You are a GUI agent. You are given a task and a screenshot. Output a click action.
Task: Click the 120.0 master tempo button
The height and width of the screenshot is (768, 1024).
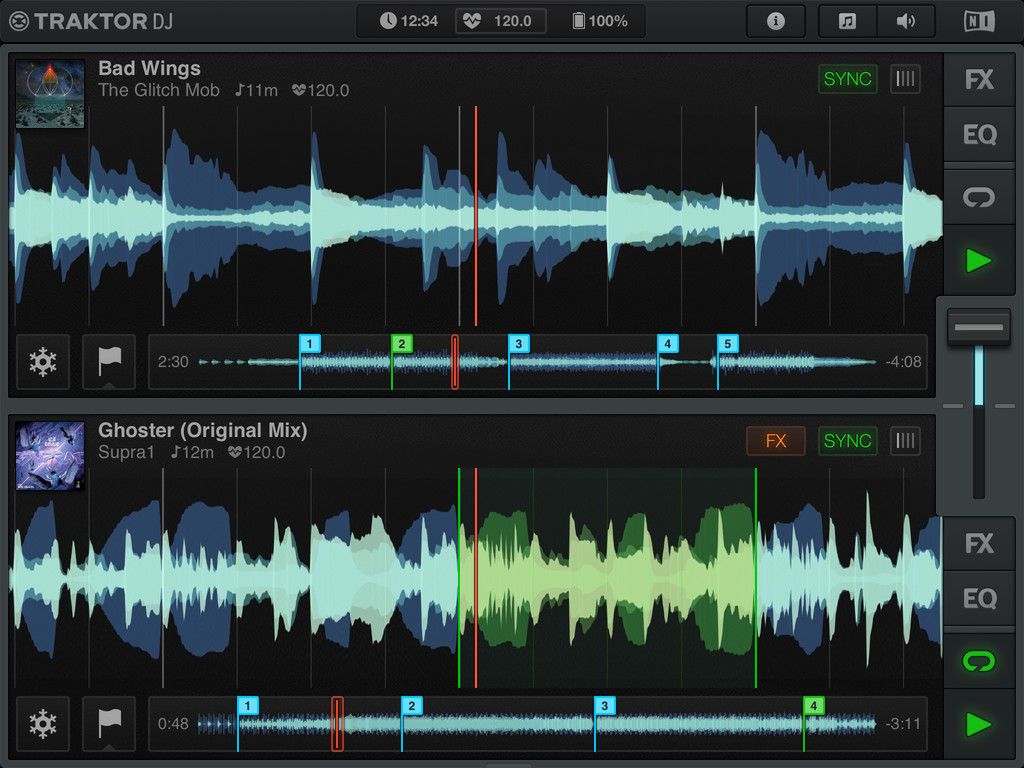(x=500, y=22)
